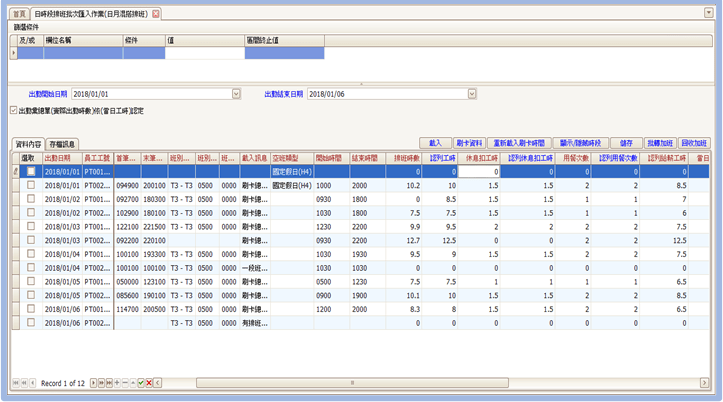Click the 重新載入刷卡時間 button

[x=519, y=143]
